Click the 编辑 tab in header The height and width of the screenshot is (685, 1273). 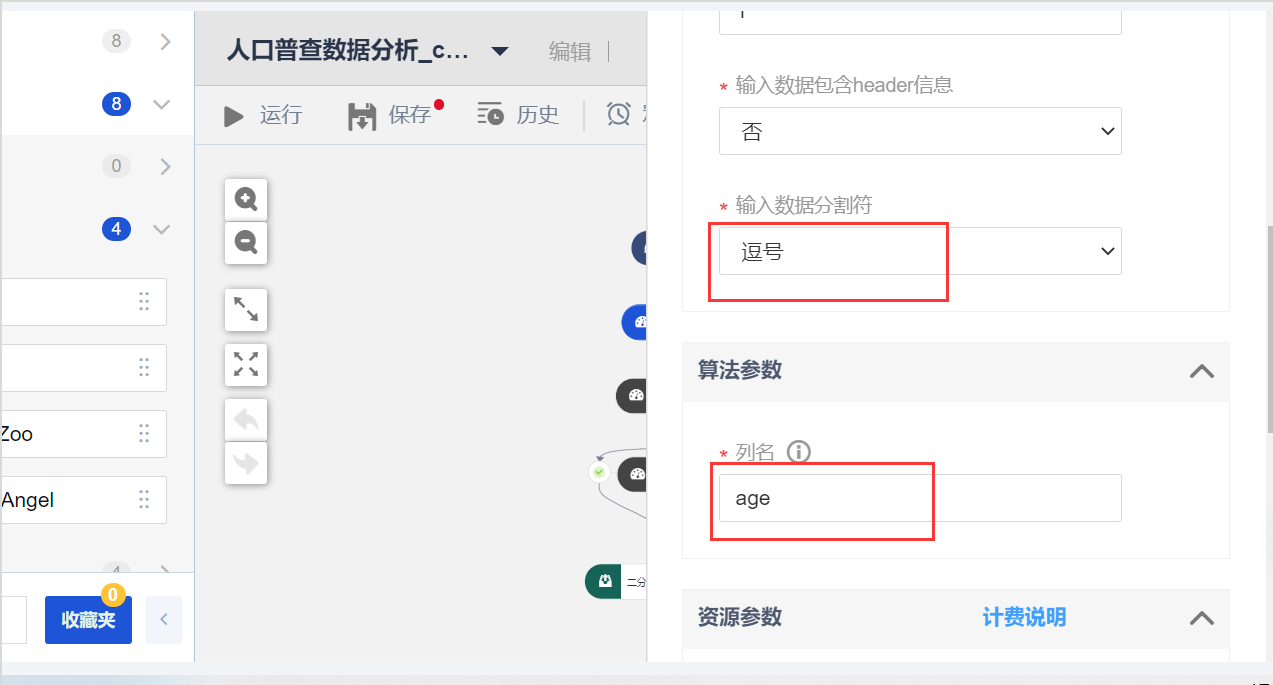[x=570, y=52]
